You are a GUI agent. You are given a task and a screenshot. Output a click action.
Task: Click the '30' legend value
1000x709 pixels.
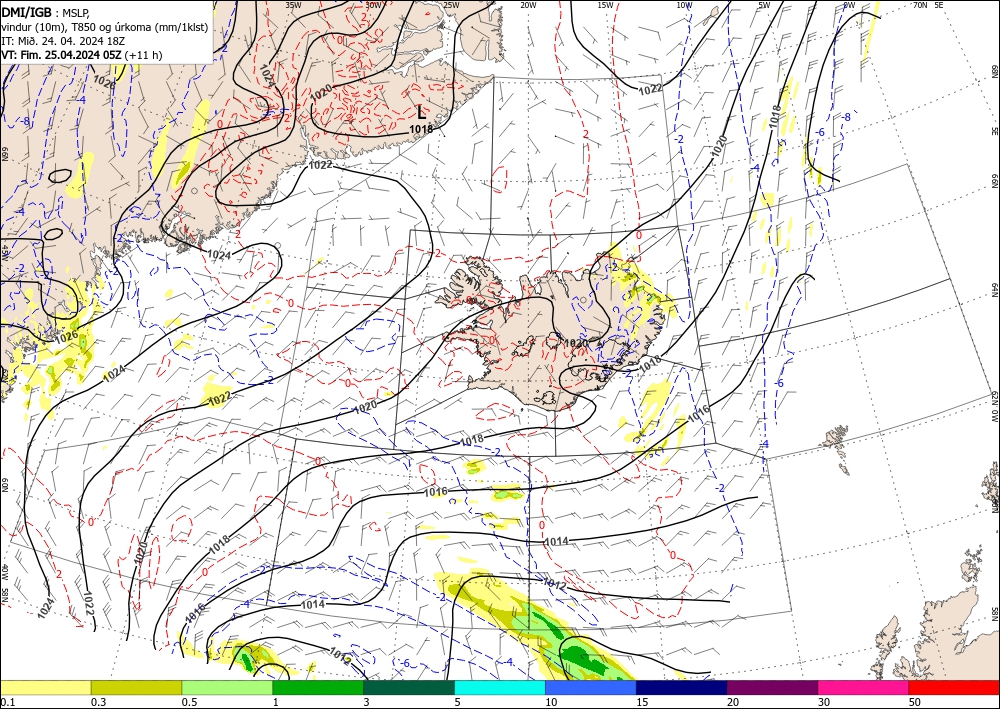click(x=824, y=702)
